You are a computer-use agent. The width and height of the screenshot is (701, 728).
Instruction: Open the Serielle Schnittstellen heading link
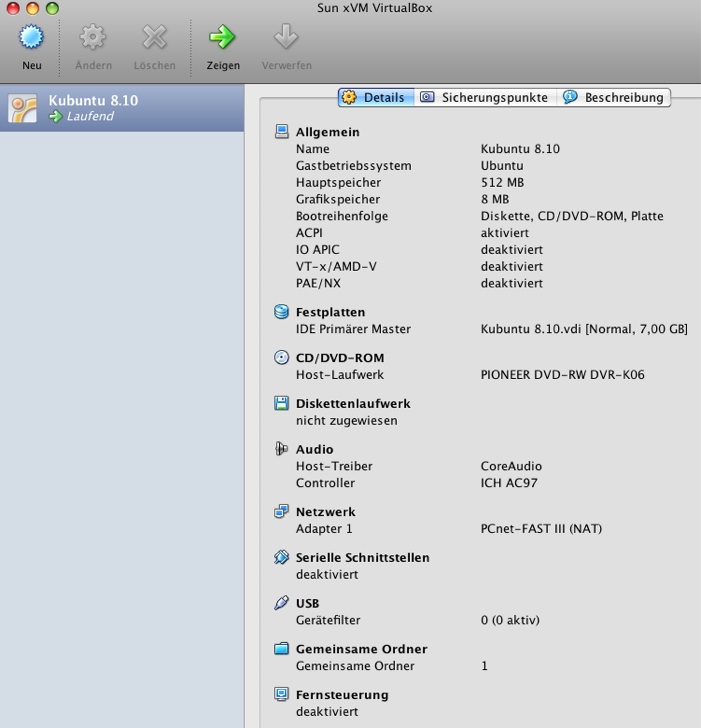tap(362, 557)
